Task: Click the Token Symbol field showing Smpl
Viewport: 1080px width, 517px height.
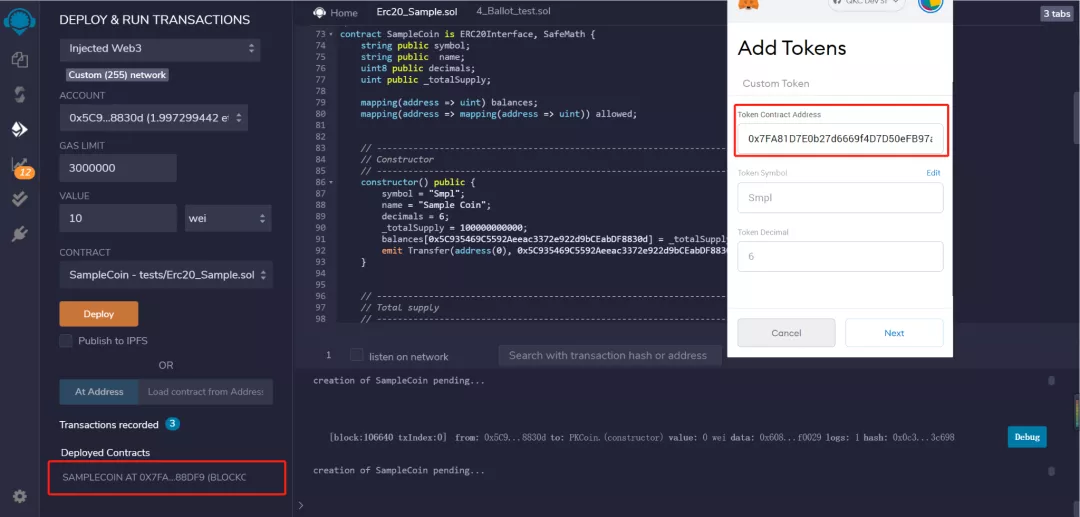Action: 840,198
